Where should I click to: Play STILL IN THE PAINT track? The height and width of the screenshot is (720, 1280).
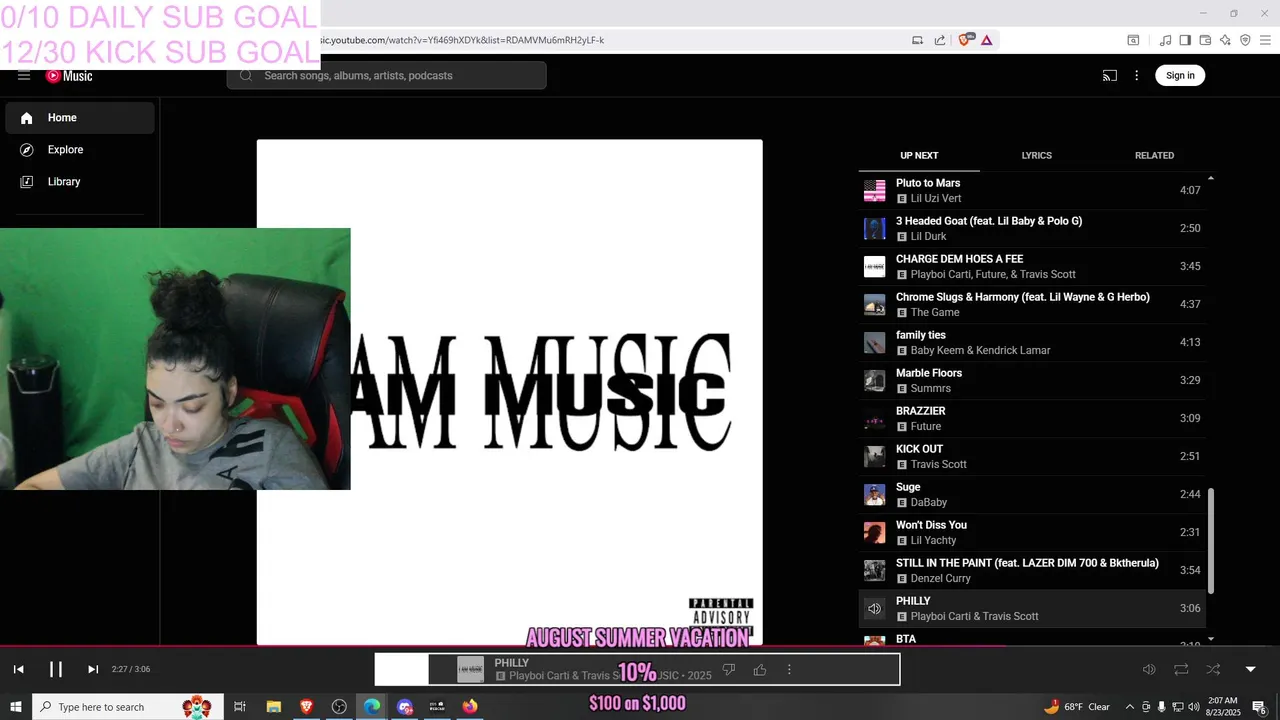1032,570
